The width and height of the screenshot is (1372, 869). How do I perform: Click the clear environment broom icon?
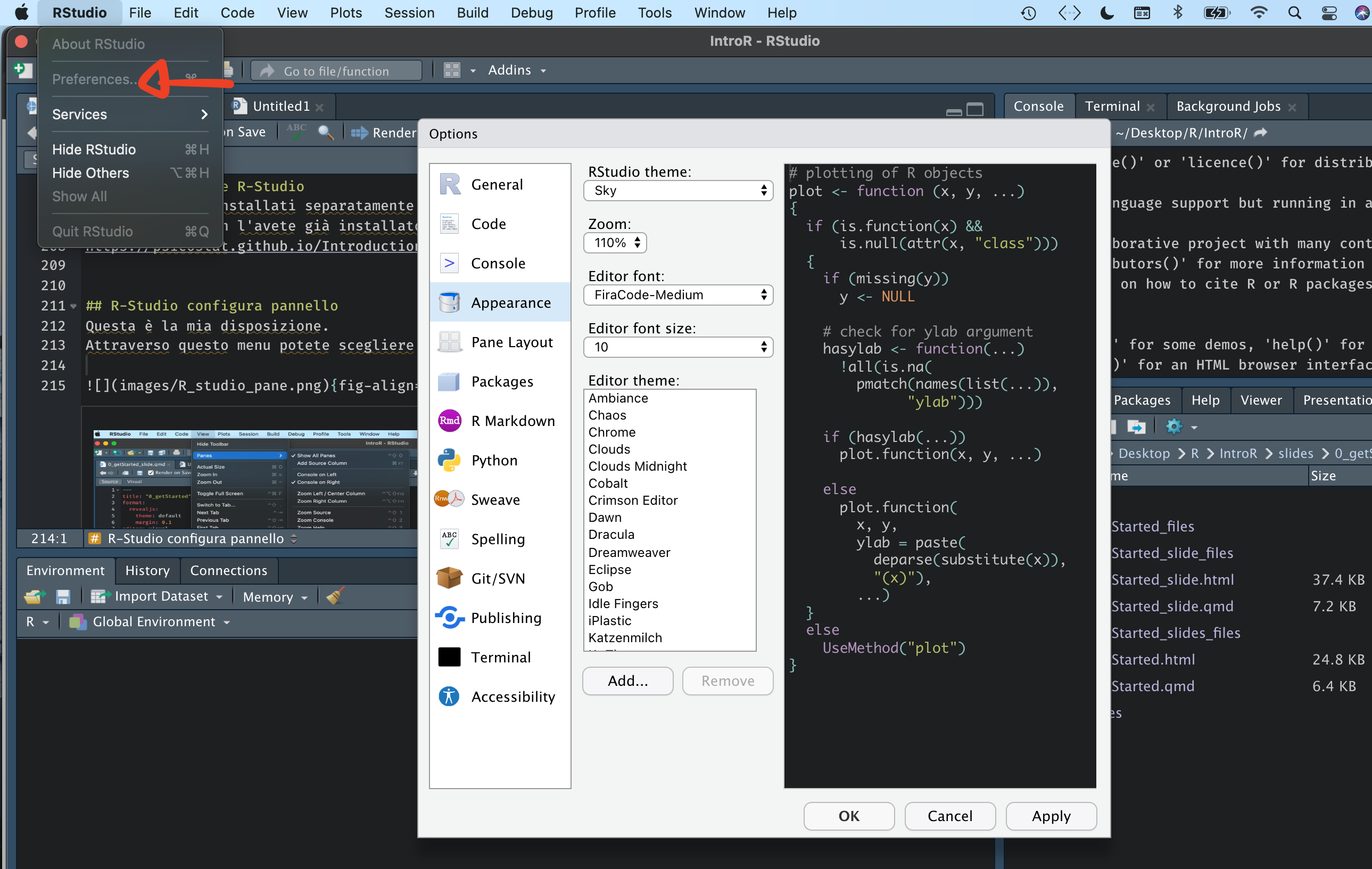coord(334,596)
